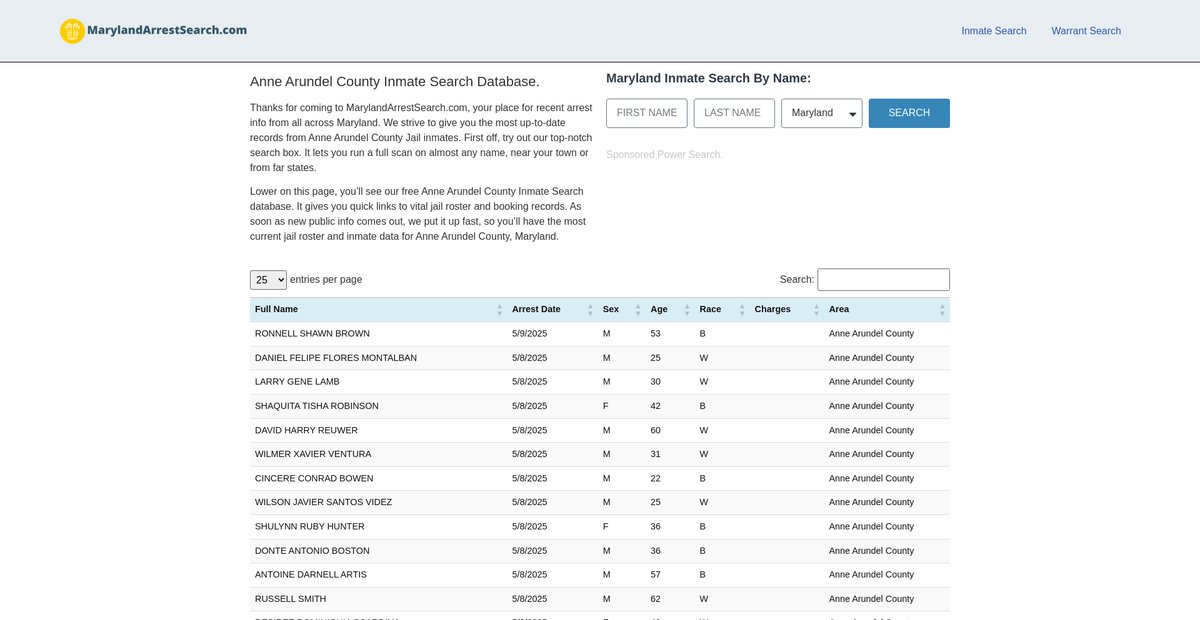1200x620 pixels.
Task: Expand the Maryland state dropdown
Action: 821,113
